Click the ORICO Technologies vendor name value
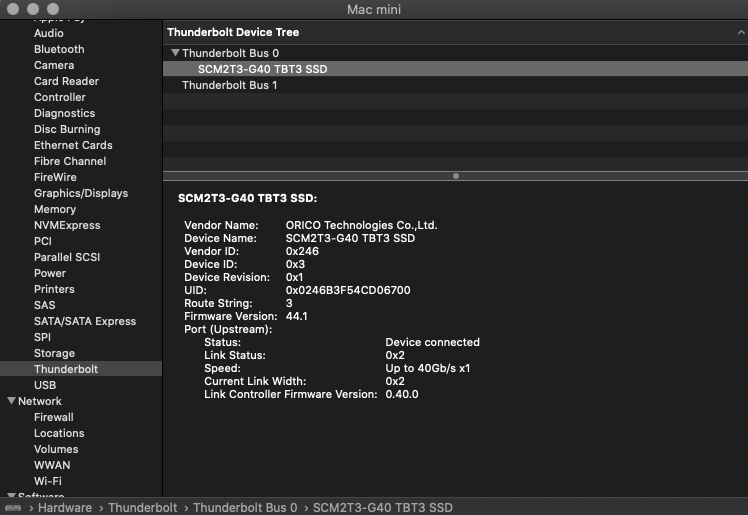This screenshot has width=748, height=515. (x=362, y=225)
